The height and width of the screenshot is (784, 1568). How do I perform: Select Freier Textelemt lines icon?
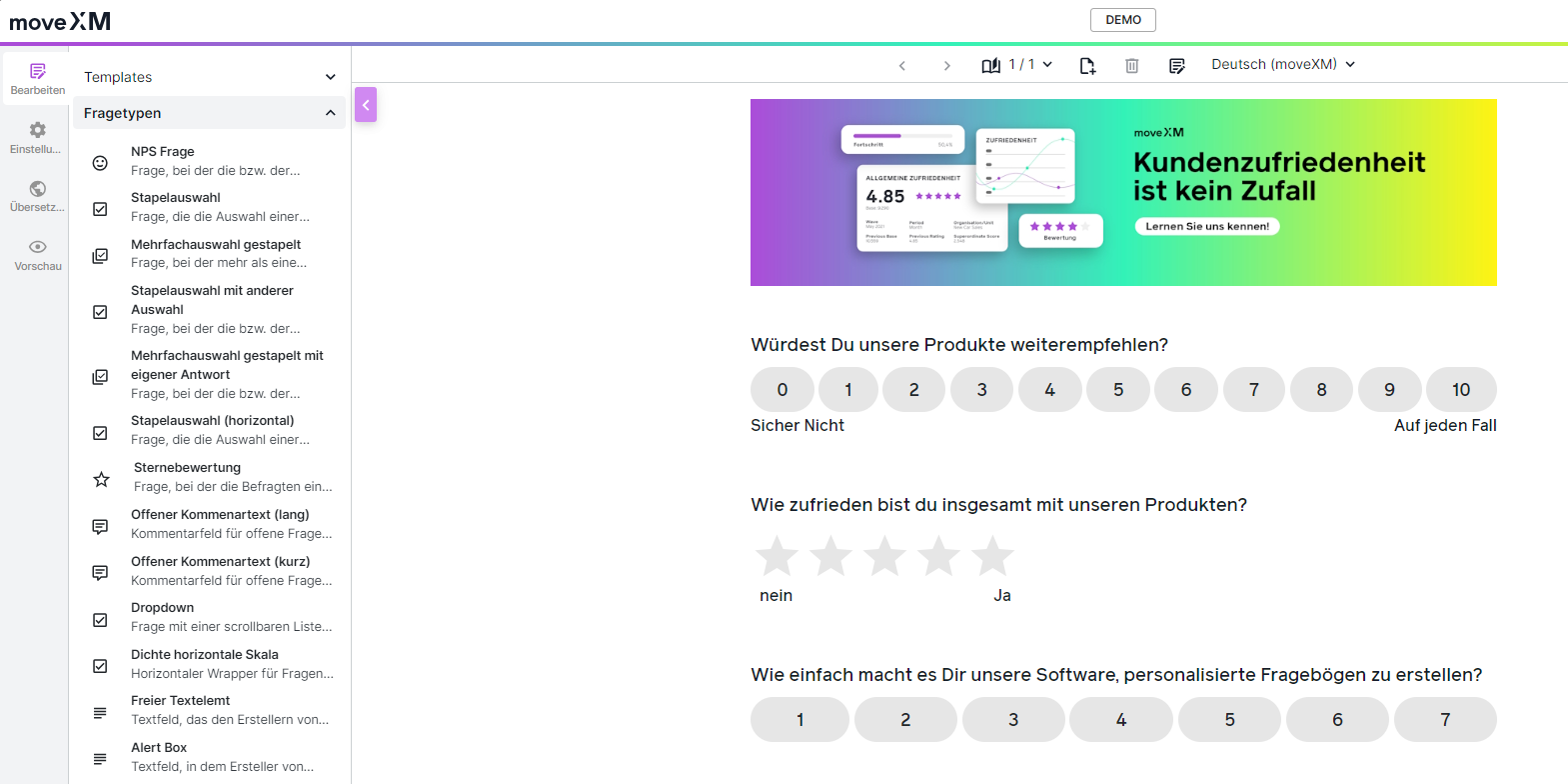[x=100, y=713]
